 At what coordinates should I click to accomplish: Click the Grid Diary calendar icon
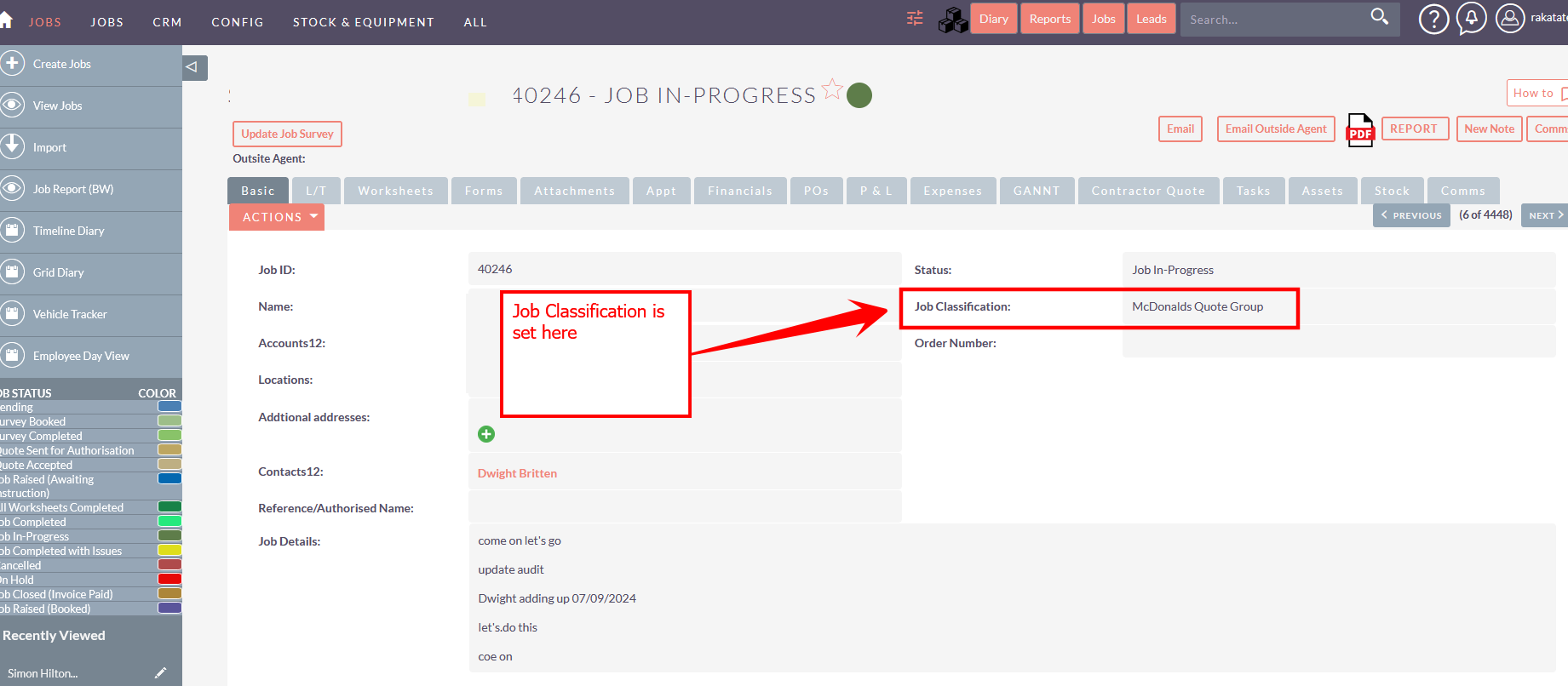(x=12, y=272)
